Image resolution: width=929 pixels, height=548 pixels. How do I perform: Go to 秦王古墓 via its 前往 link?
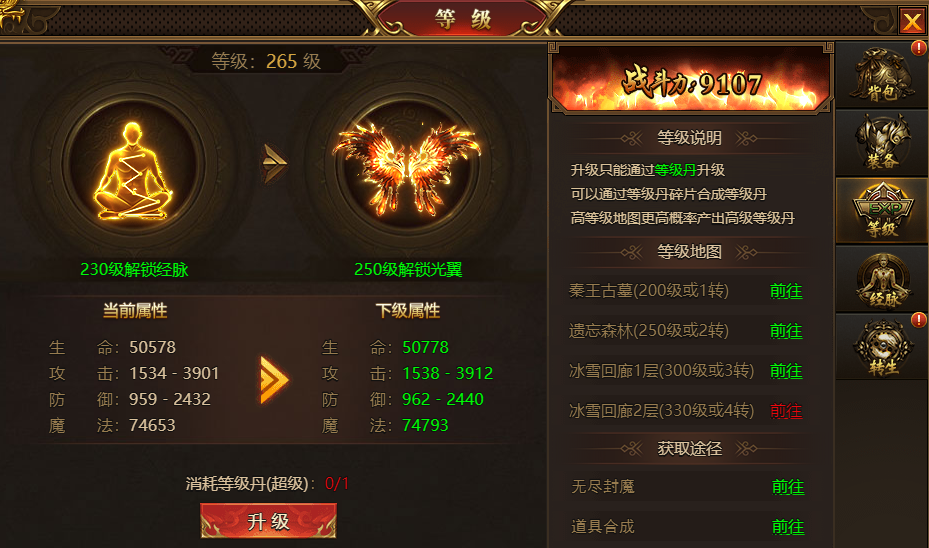point(786,291)
